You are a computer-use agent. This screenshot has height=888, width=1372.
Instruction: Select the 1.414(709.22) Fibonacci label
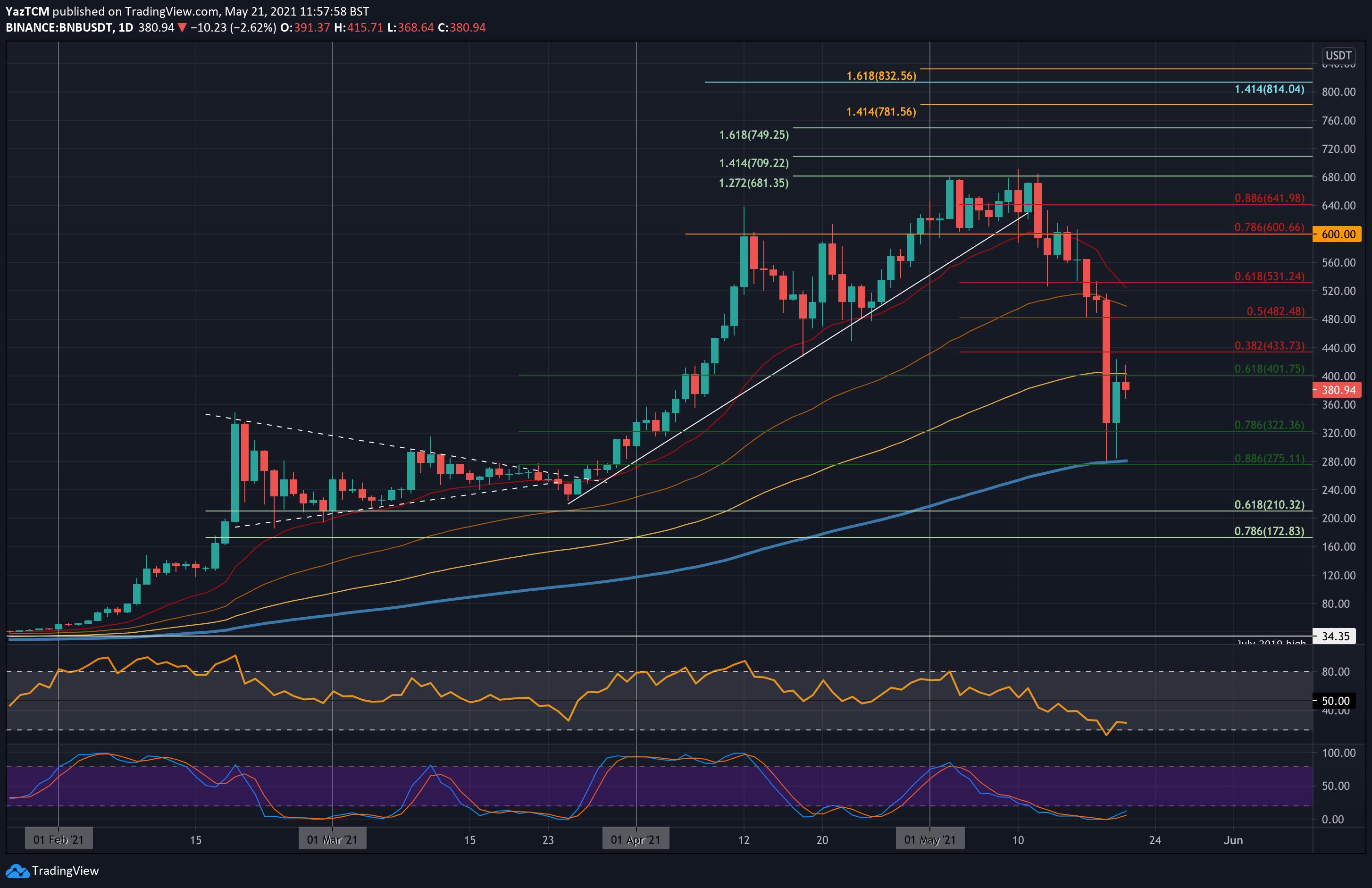click(753, 163)
